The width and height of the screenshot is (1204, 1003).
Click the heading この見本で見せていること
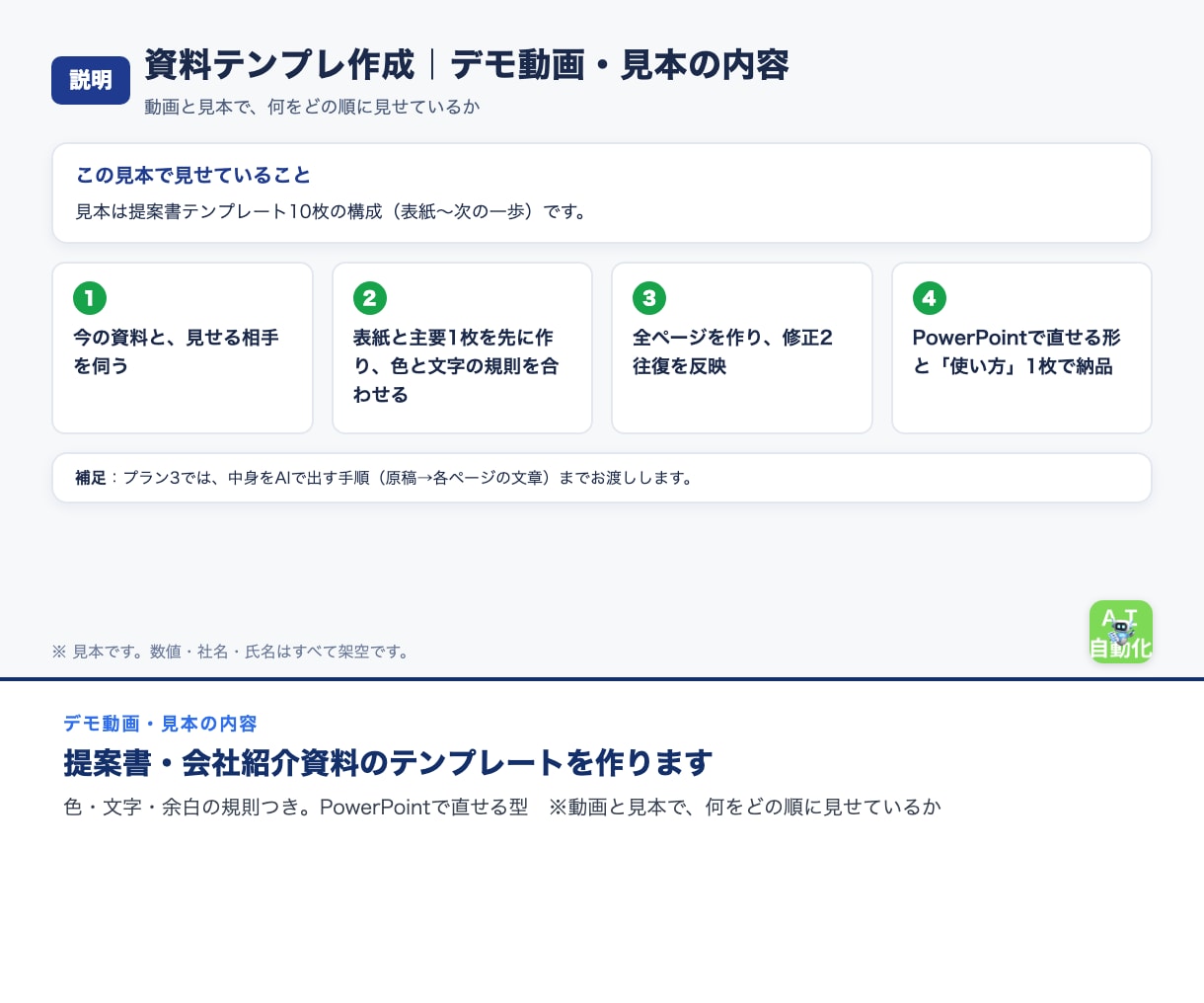click(x=193, y=175)
